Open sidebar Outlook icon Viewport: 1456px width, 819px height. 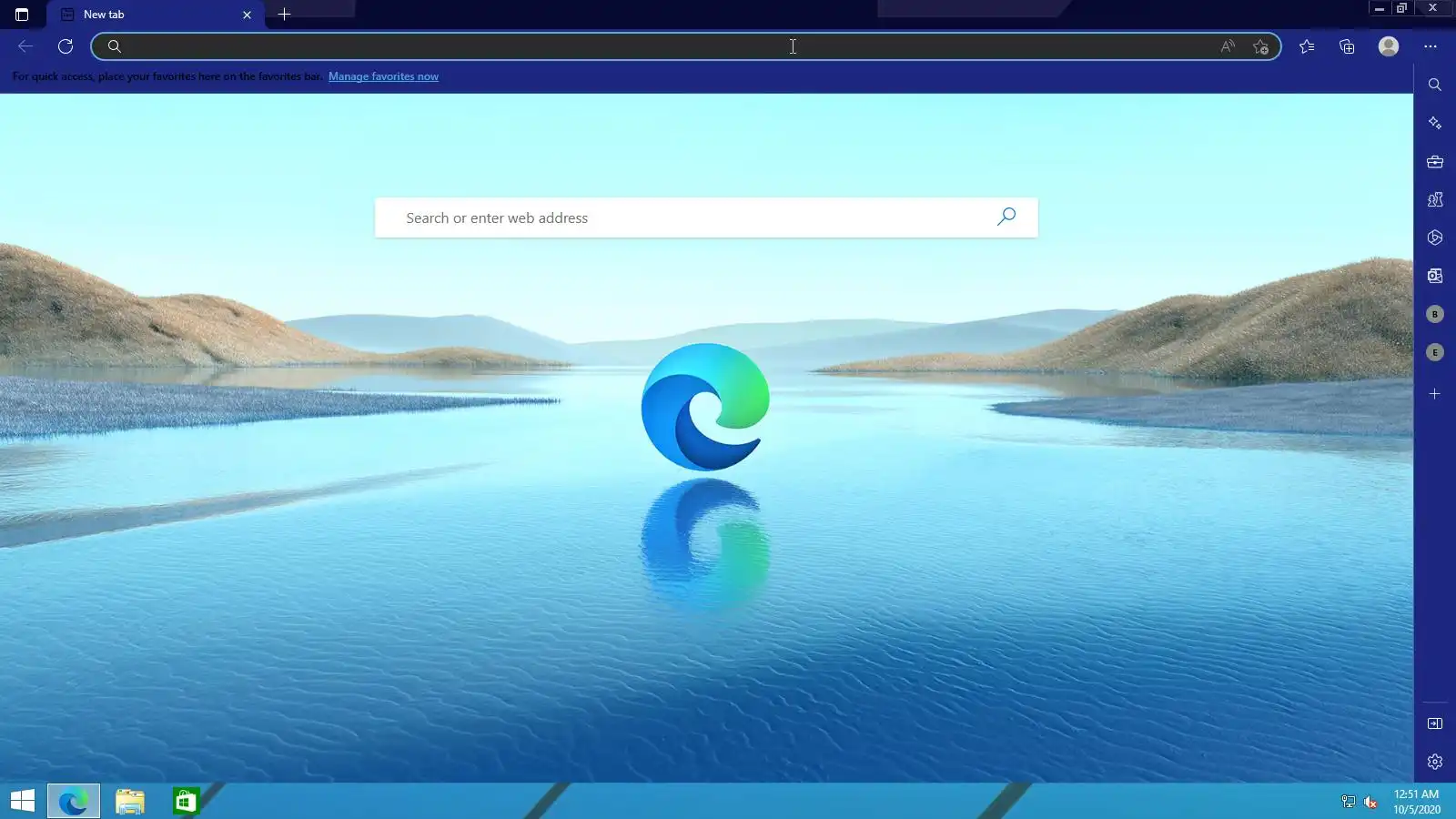point(1435,276)
